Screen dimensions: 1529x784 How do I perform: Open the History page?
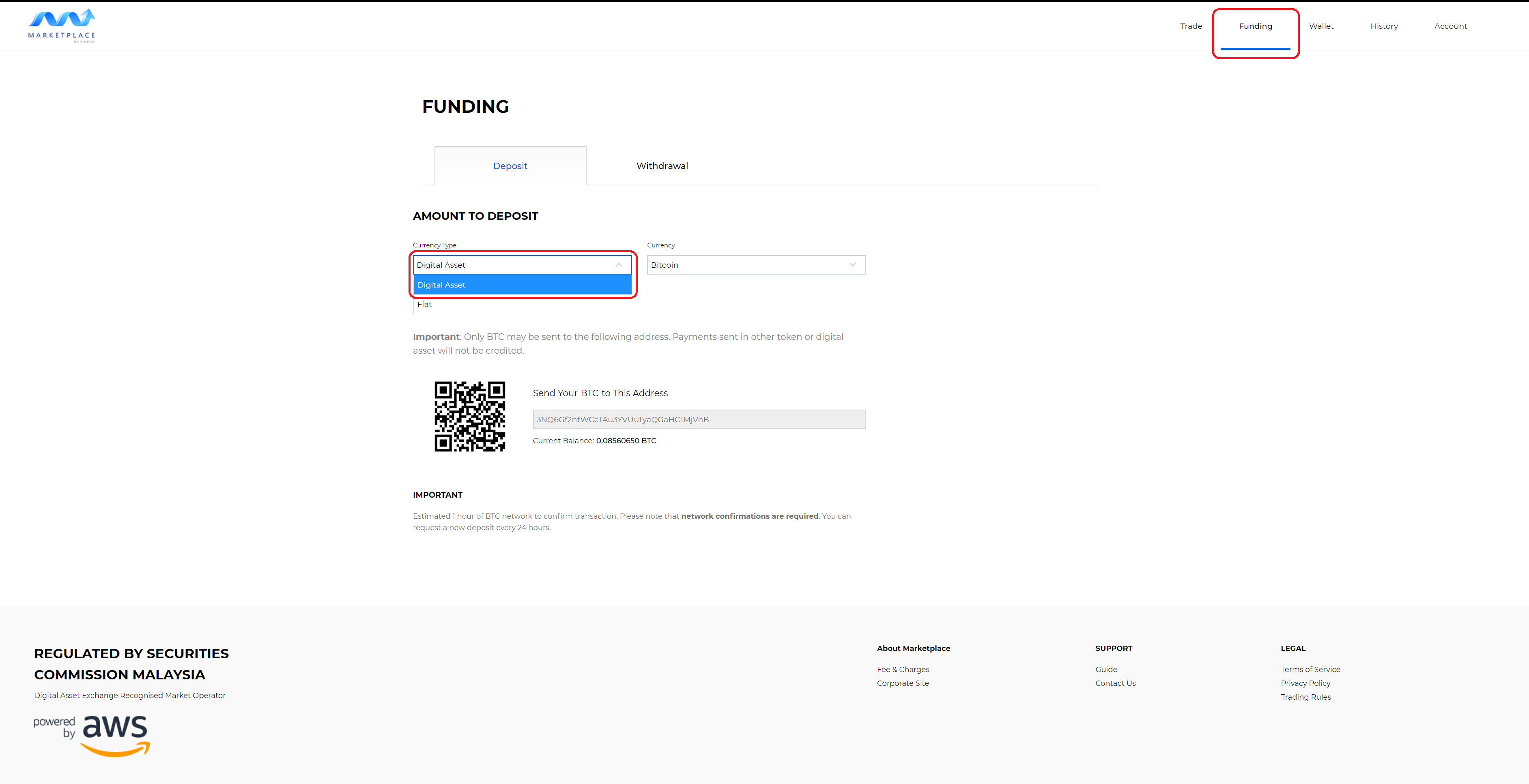tap(1384, 26)
